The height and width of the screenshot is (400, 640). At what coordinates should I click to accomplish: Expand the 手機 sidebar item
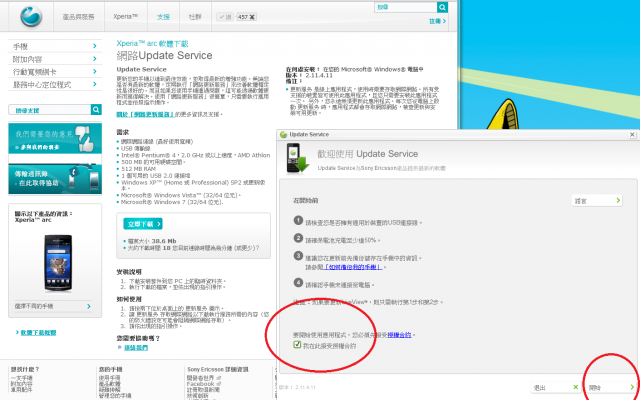tap(55, 46)
